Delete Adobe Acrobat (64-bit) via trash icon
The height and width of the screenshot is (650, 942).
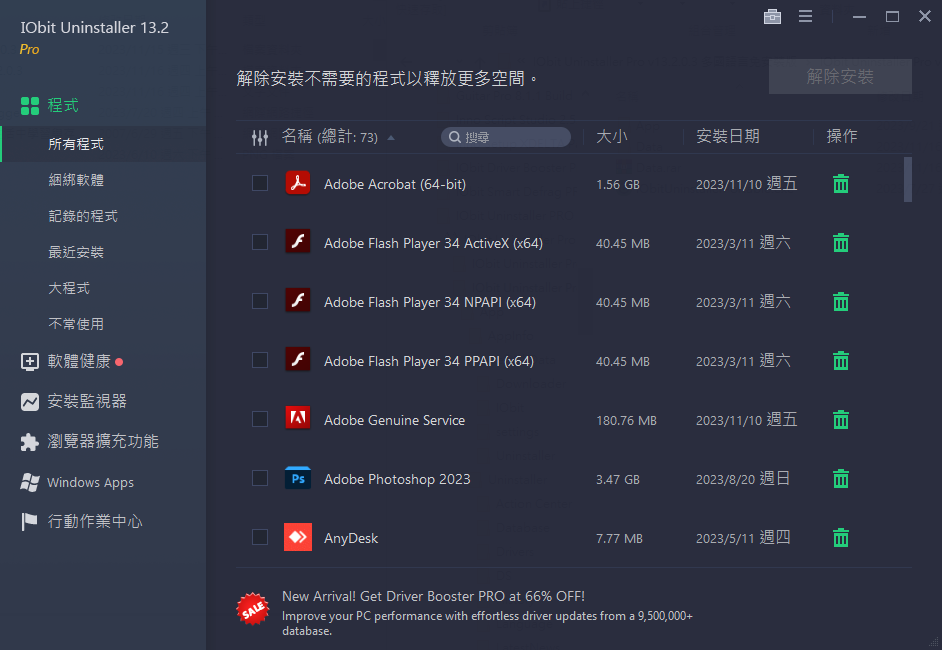[x=840, y=184]
